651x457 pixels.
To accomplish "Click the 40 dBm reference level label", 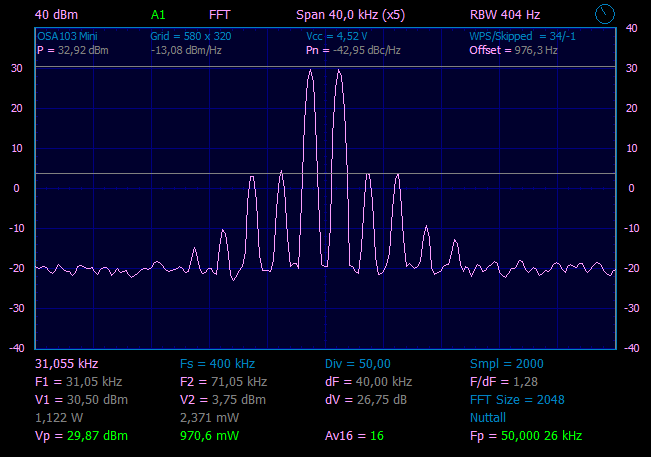I will click(x=56, y=15).
